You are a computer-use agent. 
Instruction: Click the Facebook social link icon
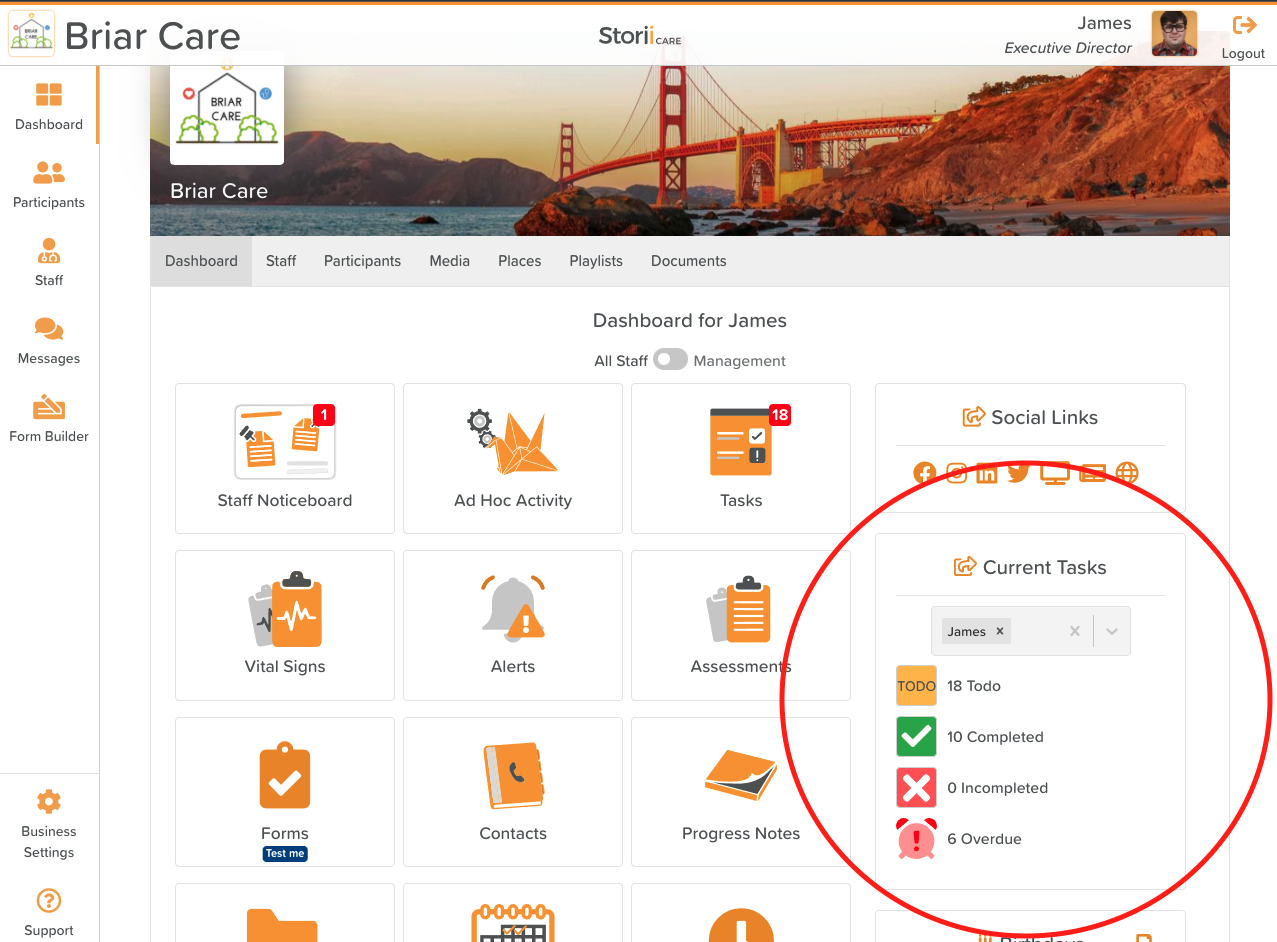[x=924, y=474]
